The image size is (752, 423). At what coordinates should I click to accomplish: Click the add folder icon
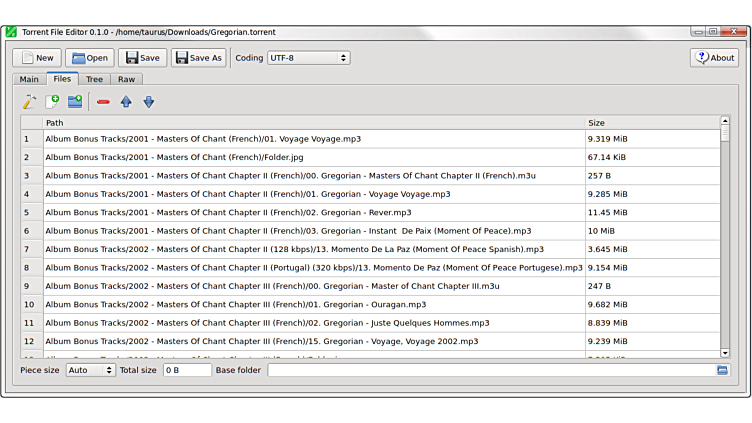point(75,101)
